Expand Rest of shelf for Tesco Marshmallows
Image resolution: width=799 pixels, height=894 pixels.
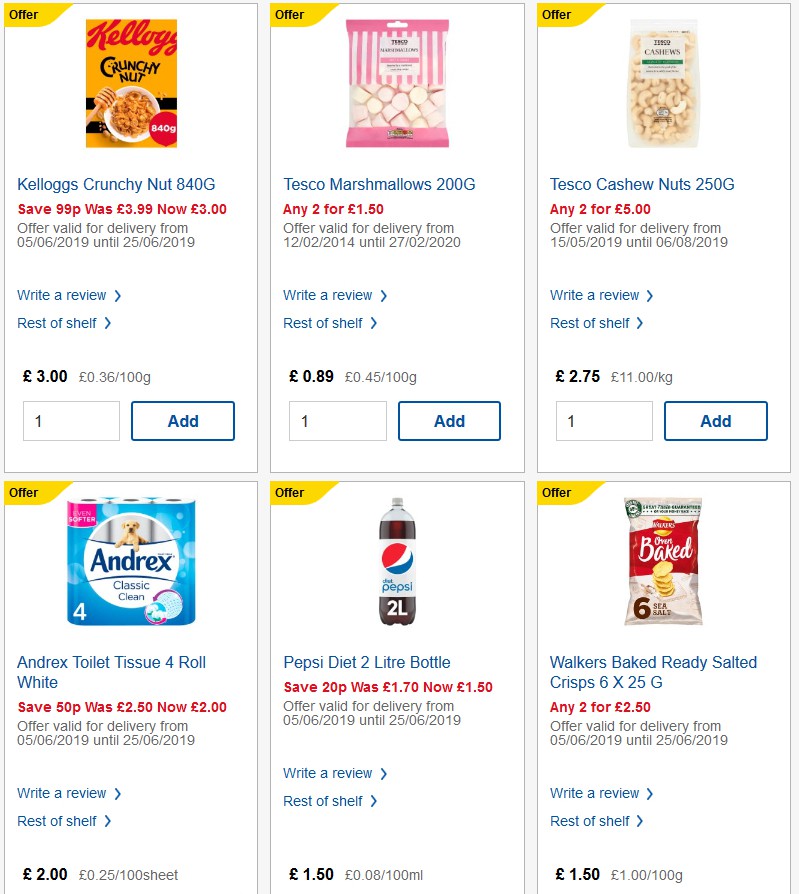325,323
